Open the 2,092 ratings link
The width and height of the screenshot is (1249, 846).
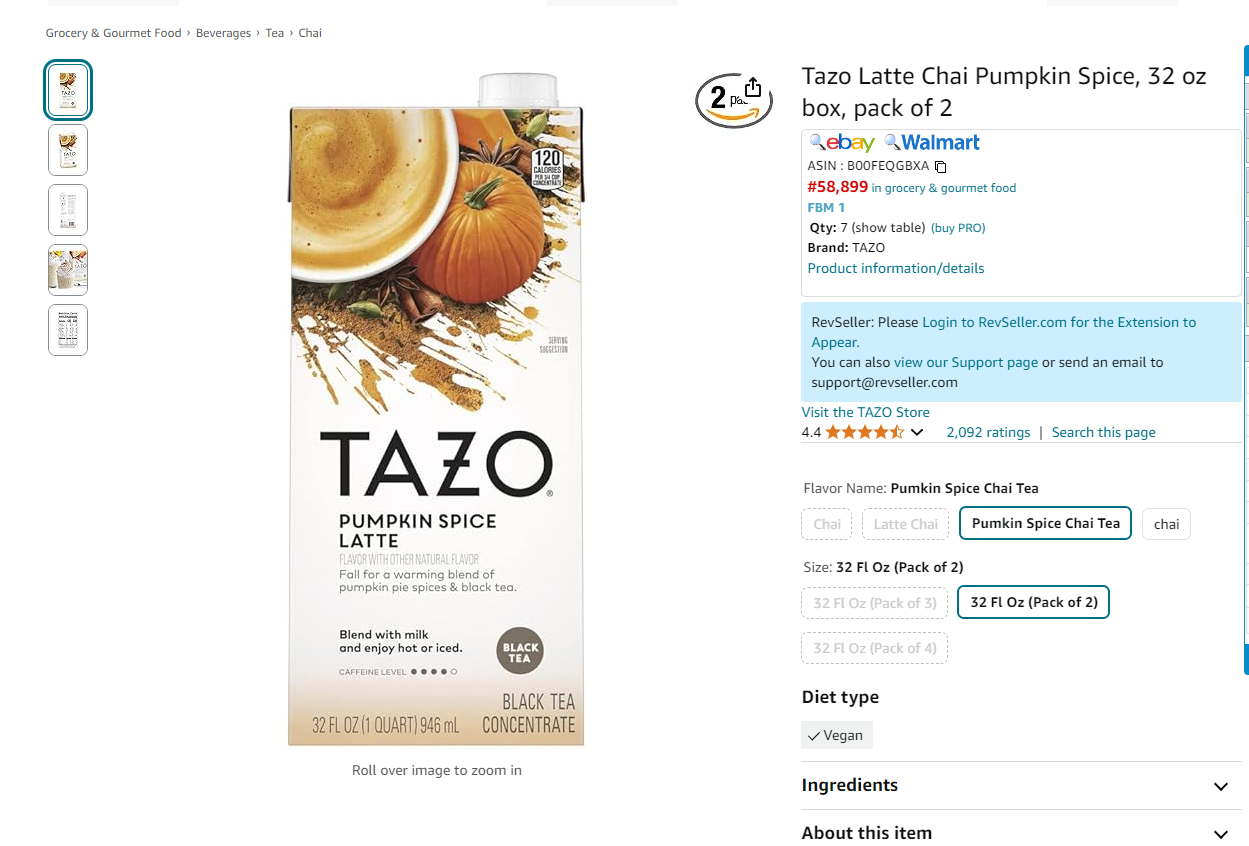[988, 432]
